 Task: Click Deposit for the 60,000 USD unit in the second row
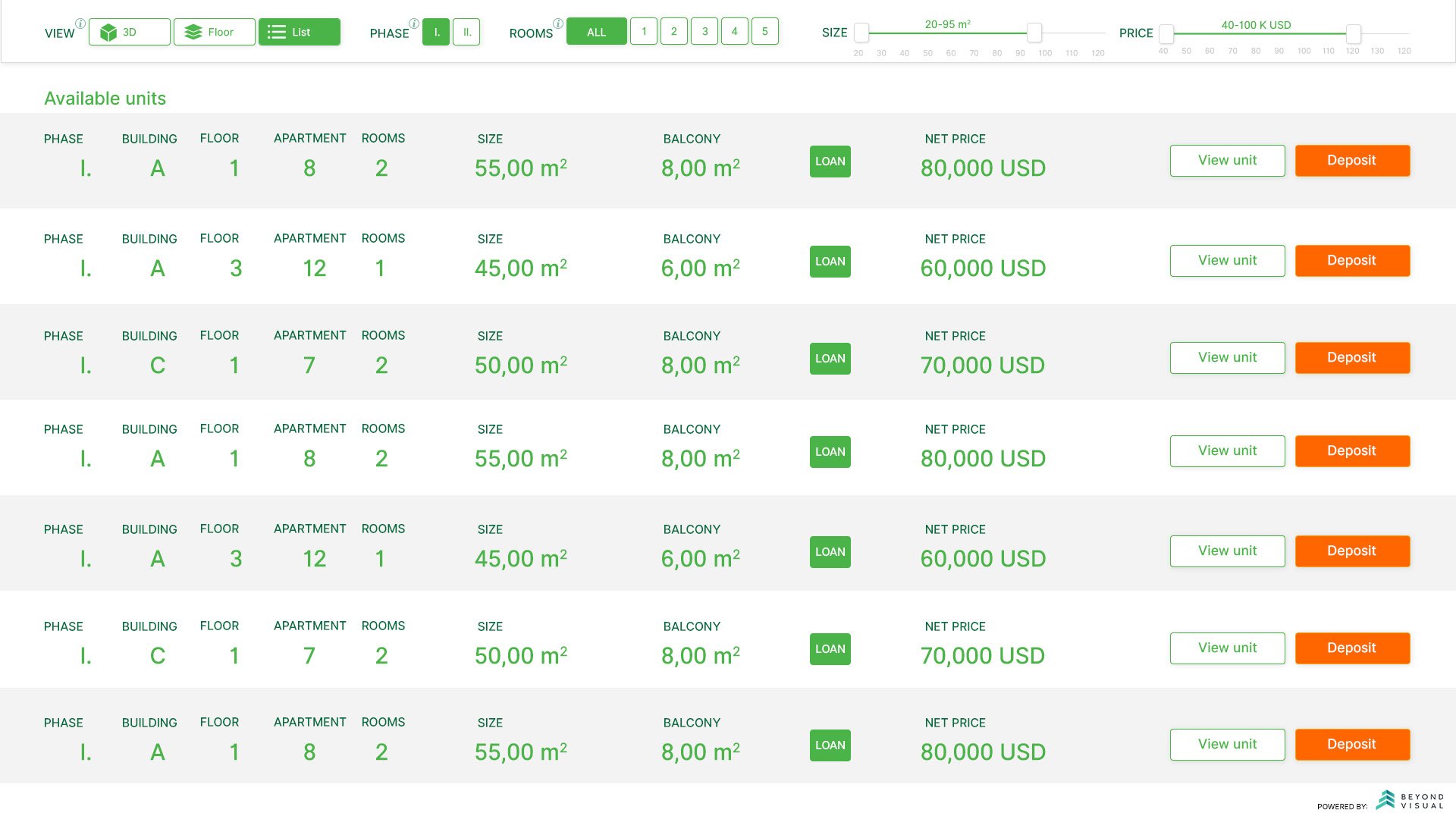(1351, 261)
